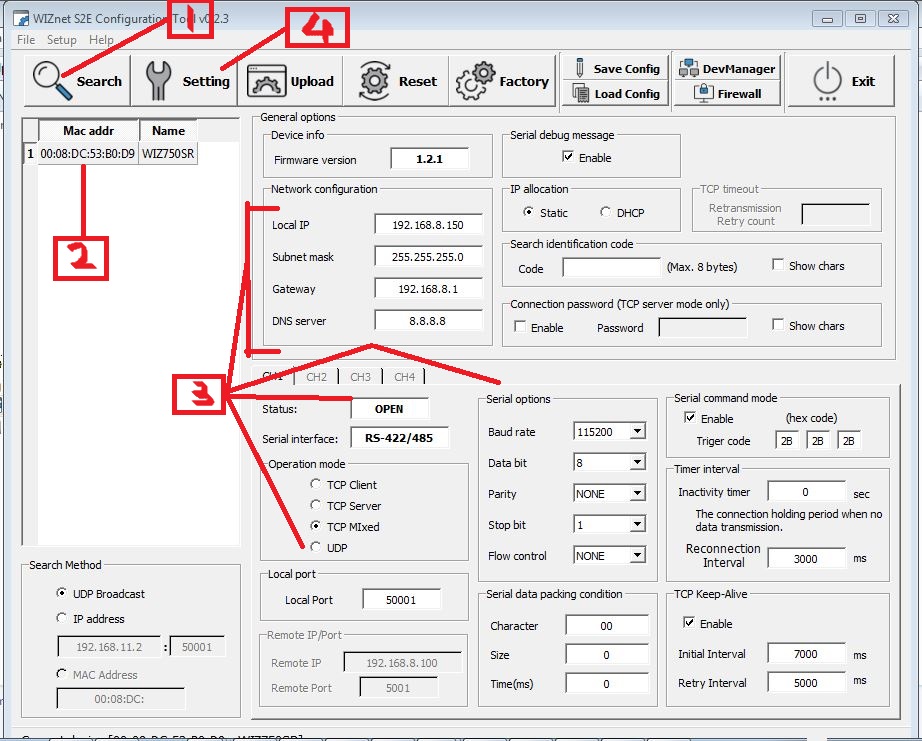Open the Stop bit dropdown
Image resolution: width=922 pixels, height=741 pixels.
[x=637, y=524]
